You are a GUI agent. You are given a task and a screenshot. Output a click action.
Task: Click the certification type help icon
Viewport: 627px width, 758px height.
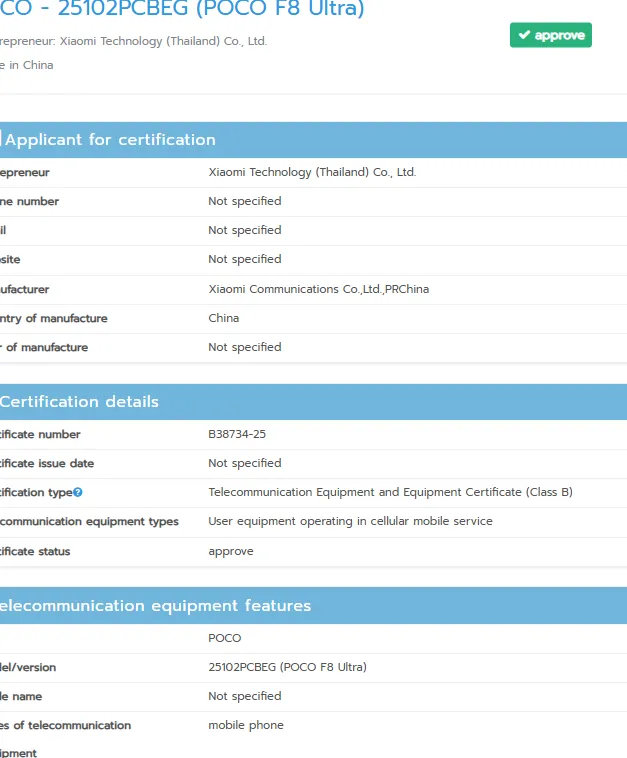(x=78, y=492)
